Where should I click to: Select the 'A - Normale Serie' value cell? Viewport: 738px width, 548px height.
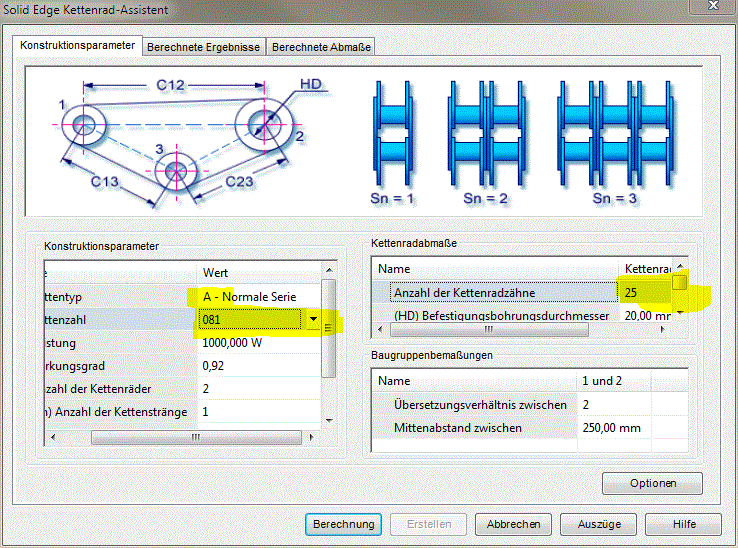(258, 297)
